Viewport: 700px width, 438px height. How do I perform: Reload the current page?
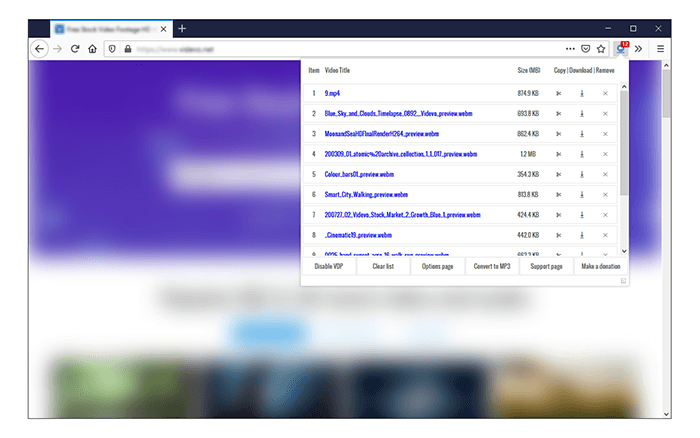coord(75,49)
